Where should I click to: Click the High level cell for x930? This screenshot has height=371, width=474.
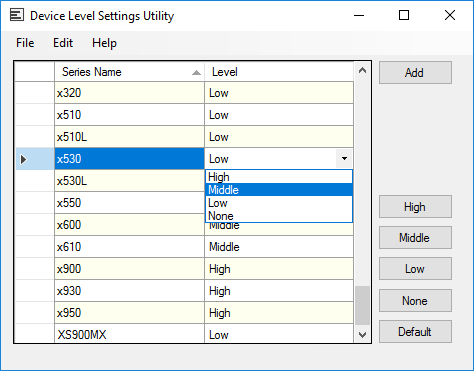point(279,291)
